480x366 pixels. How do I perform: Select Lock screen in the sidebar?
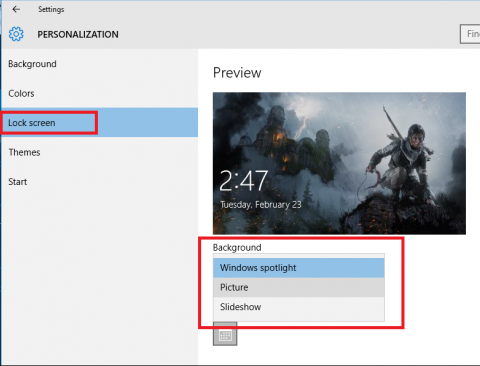coord(99,123)
